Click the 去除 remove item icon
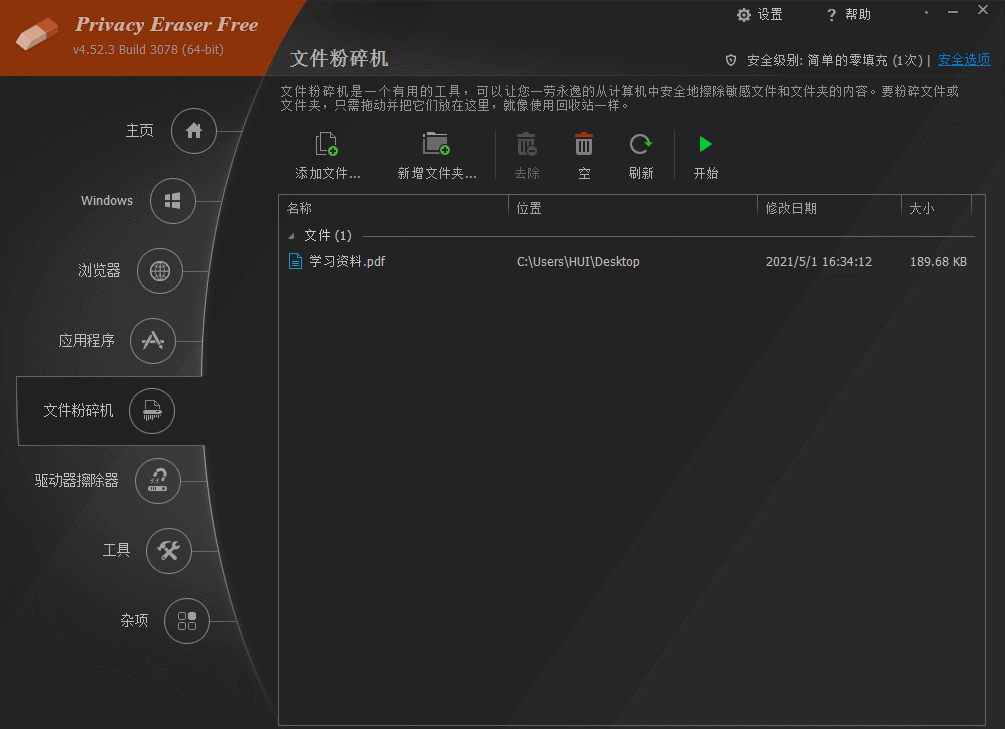1005x729 pixels. point(527,144)
